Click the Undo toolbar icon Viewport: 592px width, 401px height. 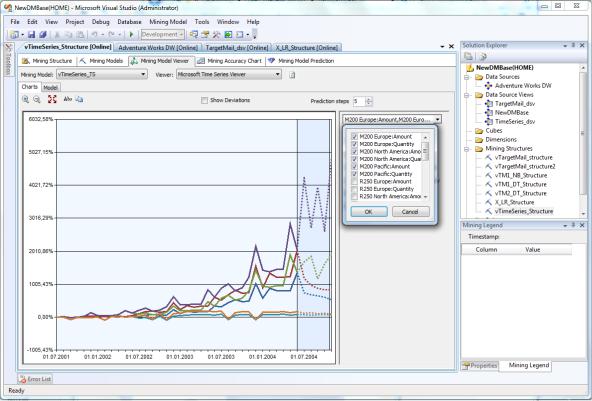94,35
